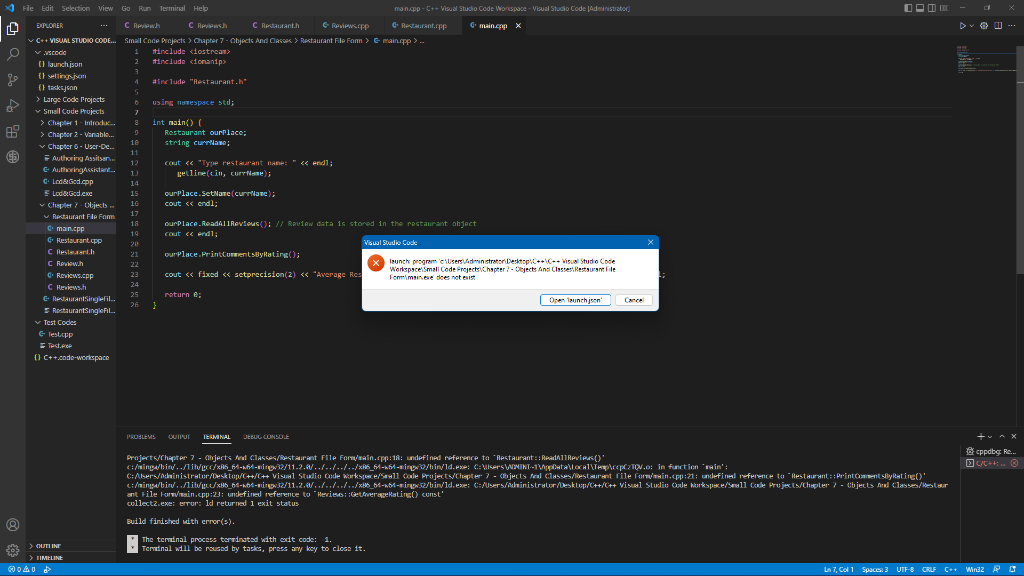Open the Remote Explorer icon in activity bar
The height and width of the screenshot is (576, 1024).
click(12, 157)
